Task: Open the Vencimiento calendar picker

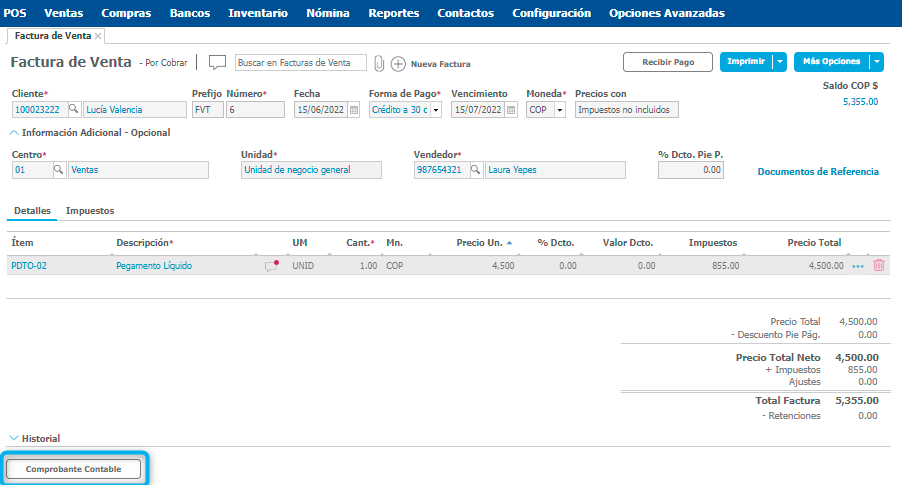Action: (511, 110)
